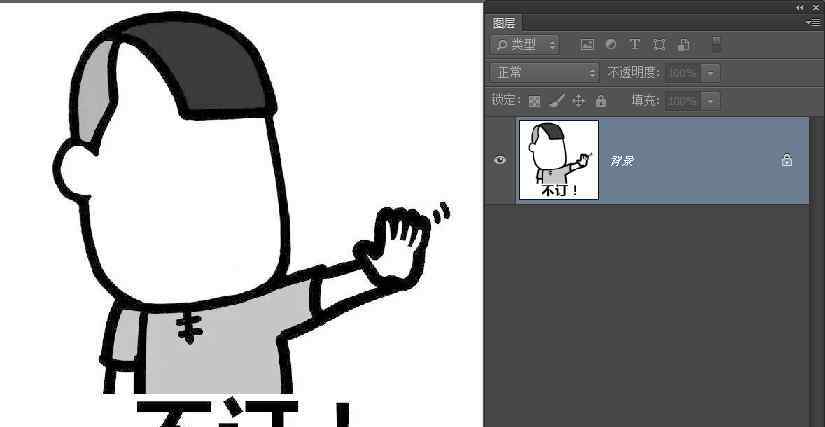Hide the 背景 layer with eye icon
The image size is (825, 427).
coord(500,160)
